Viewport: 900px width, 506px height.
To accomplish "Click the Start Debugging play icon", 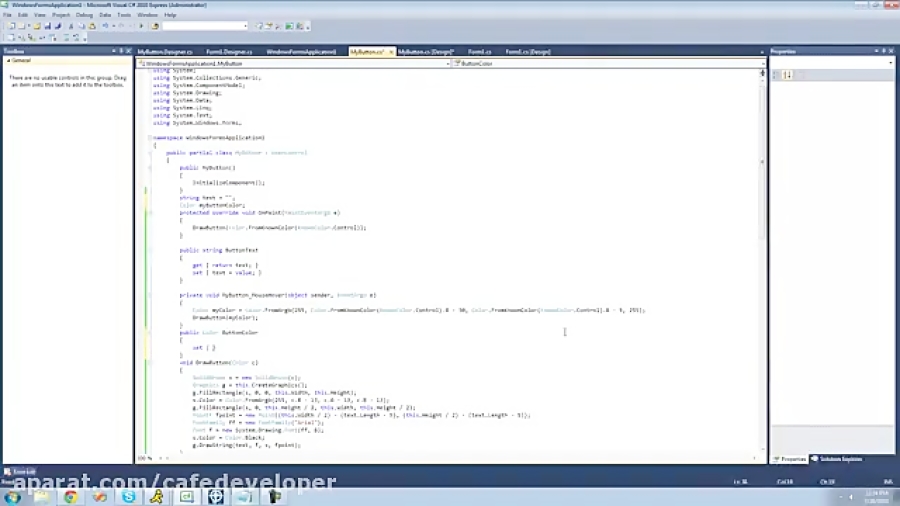I will (141, 26).
